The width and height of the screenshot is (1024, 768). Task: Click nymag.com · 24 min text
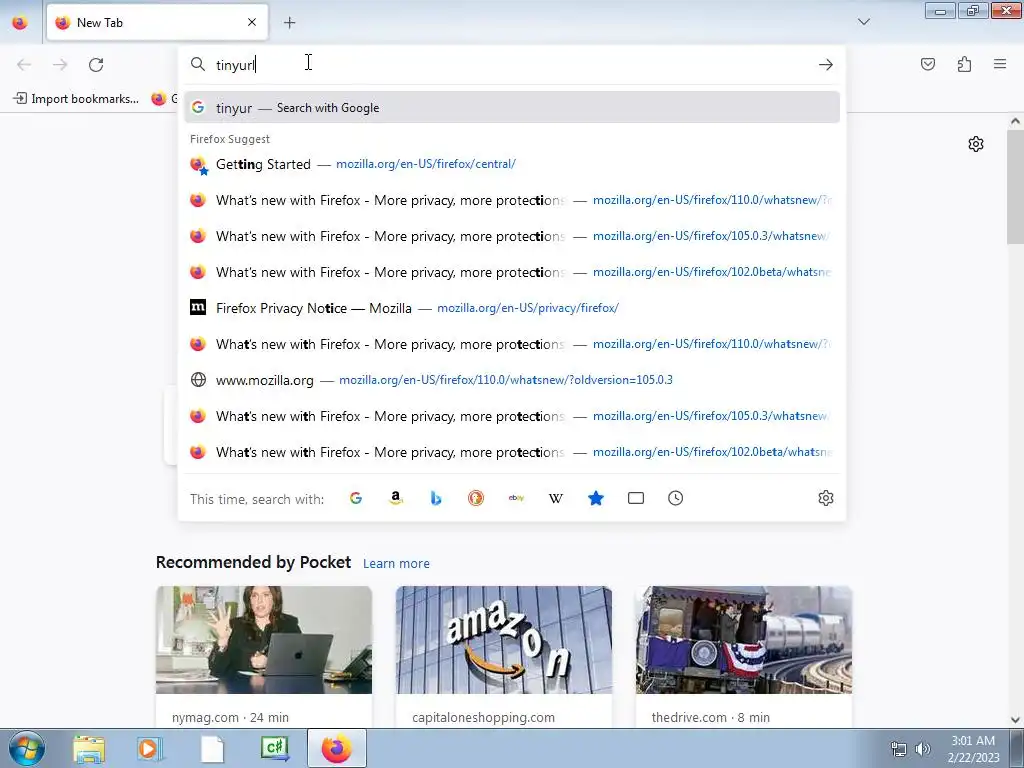pos(231,717)
